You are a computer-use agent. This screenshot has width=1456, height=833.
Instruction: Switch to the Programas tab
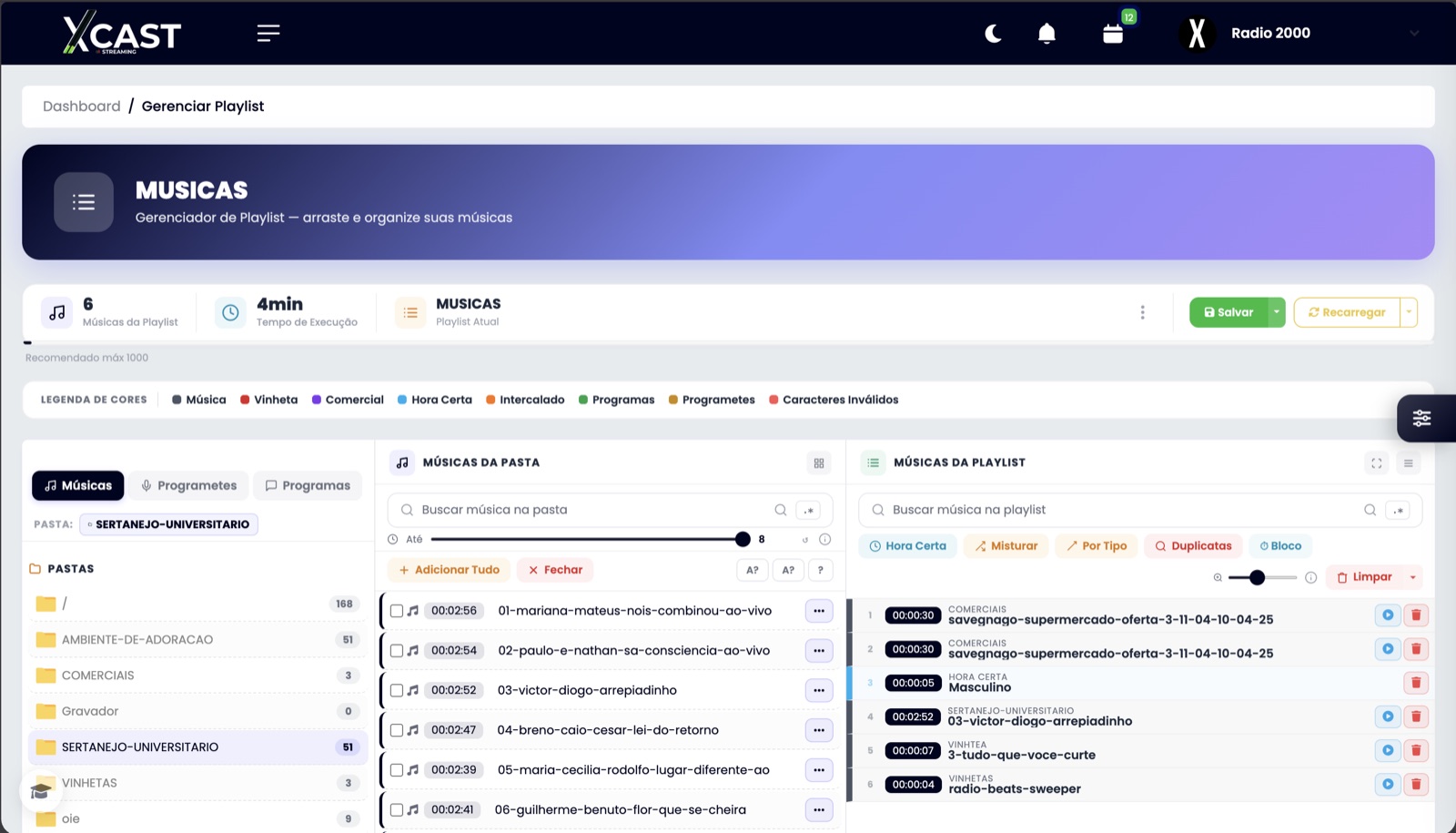click(308, 485)
